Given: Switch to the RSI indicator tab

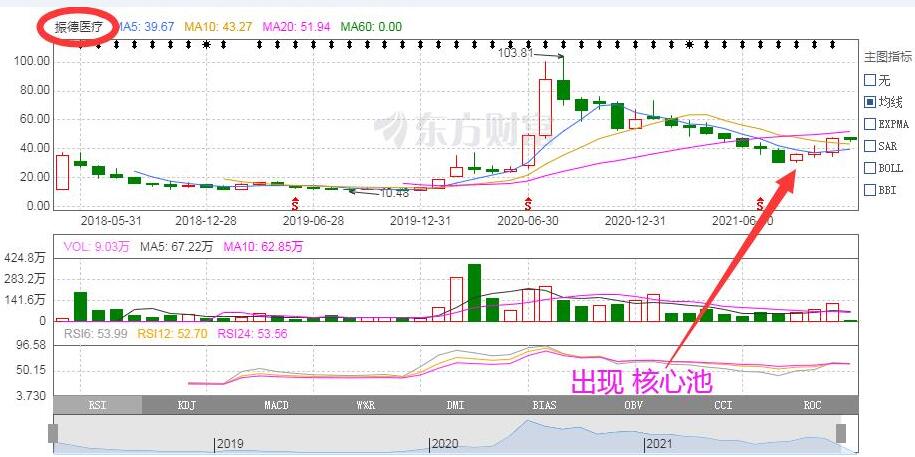Looking at the screenshot, I should click(x=97, y=405).
